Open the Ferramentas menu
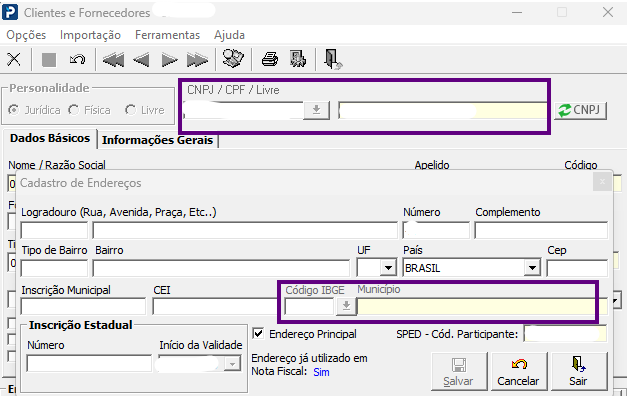This screenshot has height=396, width=627. click(x=168, y=35)
